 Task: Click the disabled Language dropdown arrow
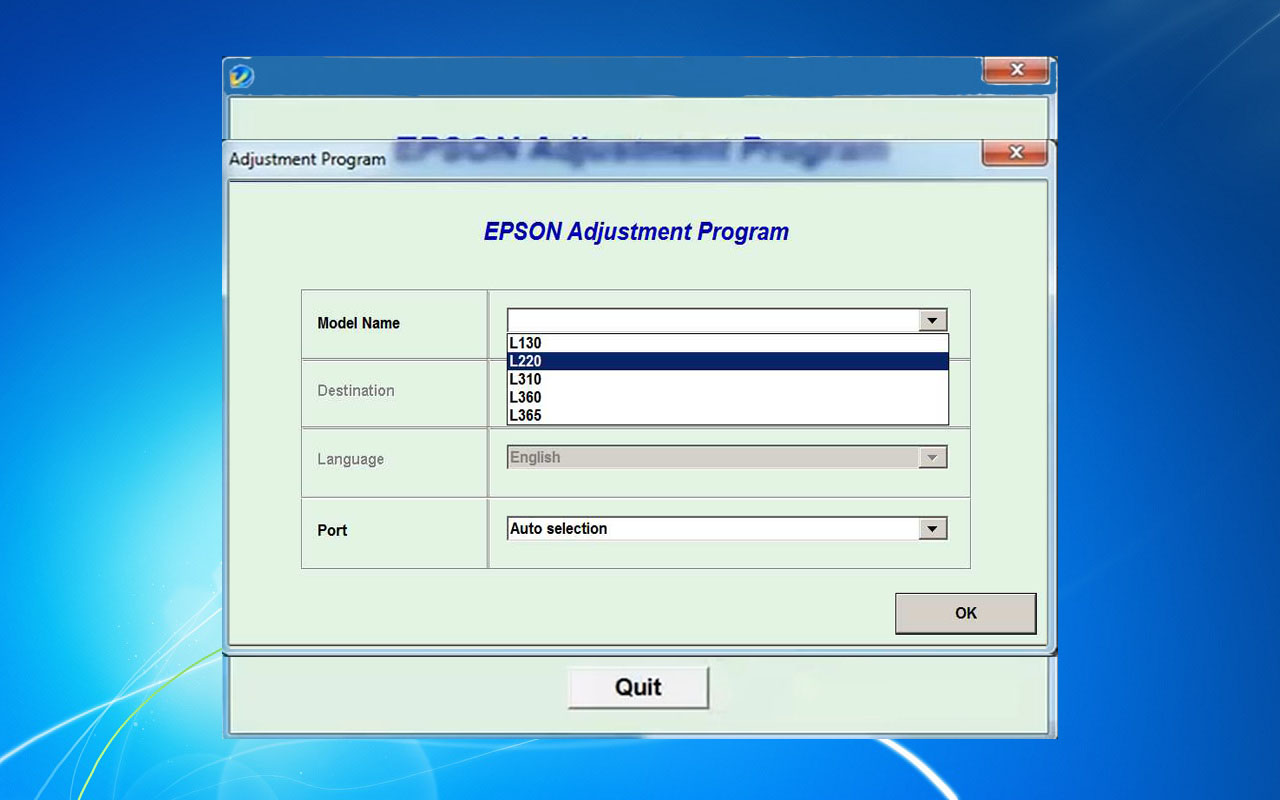[x=932, y=457]
